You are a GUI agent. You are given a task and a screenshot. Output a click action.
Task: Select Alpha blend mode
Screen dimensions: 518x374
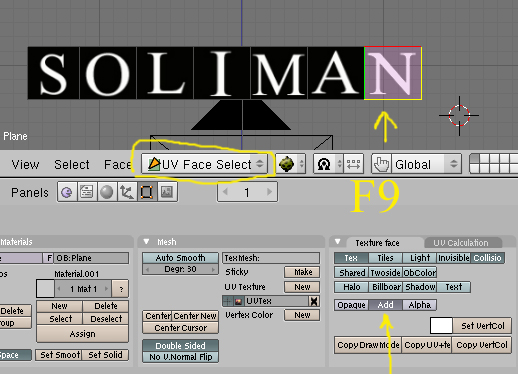pos(419,305)
